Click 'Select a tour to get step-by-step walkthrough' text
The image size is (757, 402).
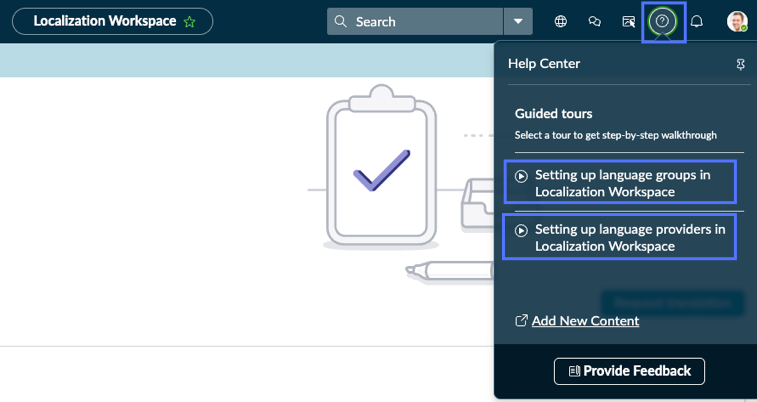[616, 135]
